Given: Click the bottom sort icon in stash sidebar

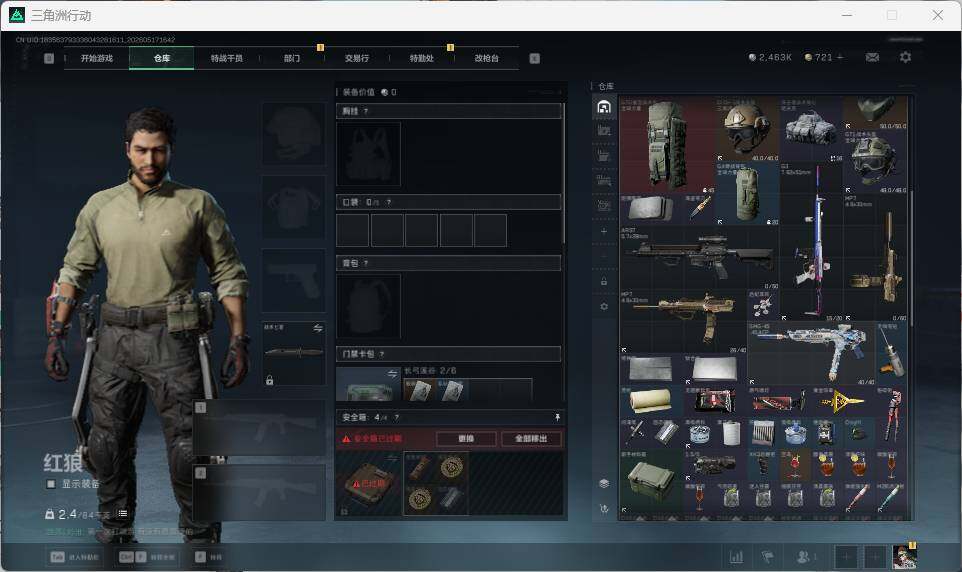Looking at the screenshot, I should click(x=604, y=508).
